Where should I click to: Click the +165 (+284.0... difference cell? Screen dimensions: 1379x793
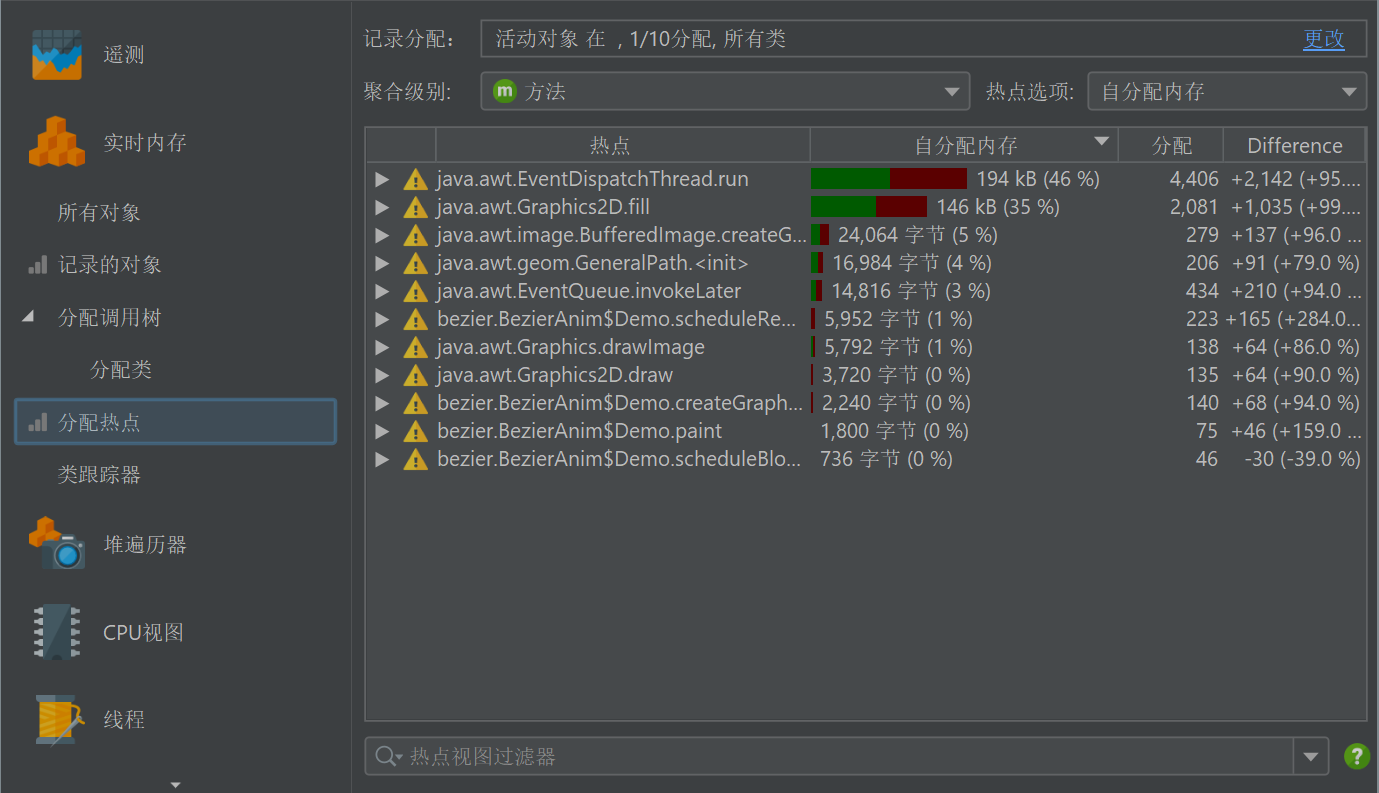1293,320
